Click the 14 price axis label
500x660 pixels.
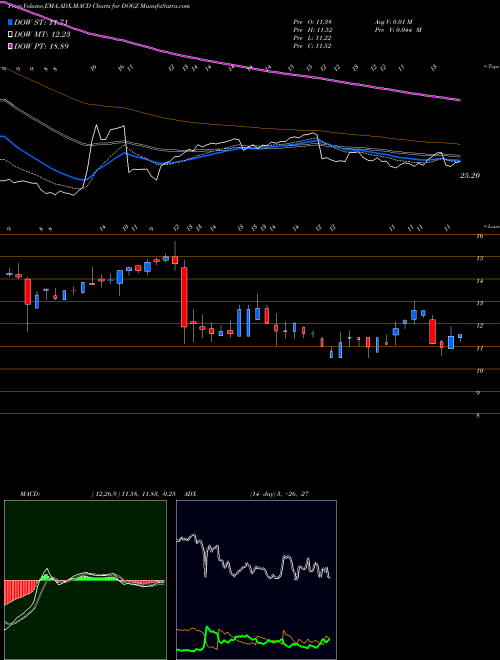pyautogui.click(x=479, y=281)
